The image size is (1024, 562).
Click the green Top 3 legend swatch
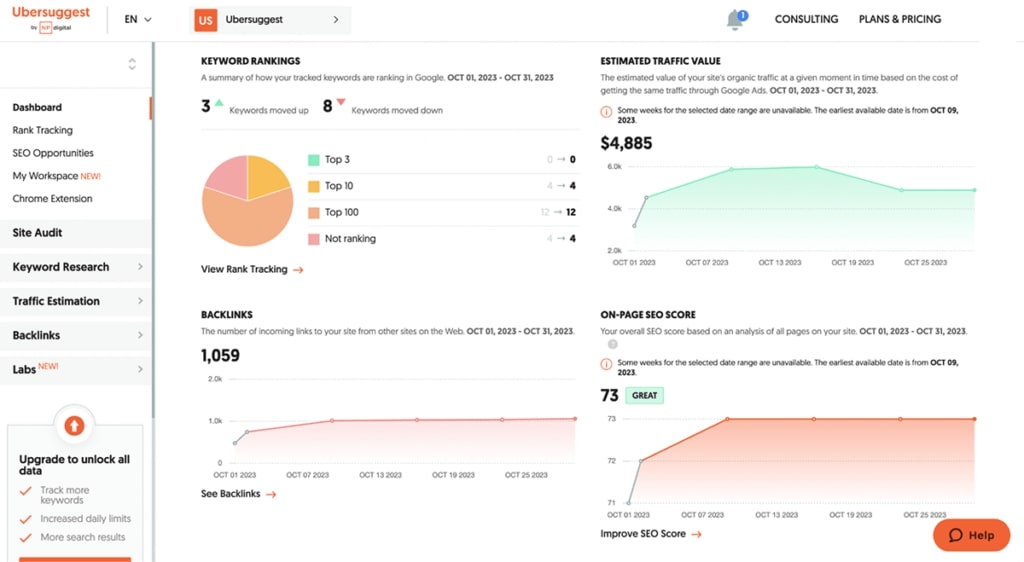313,160
